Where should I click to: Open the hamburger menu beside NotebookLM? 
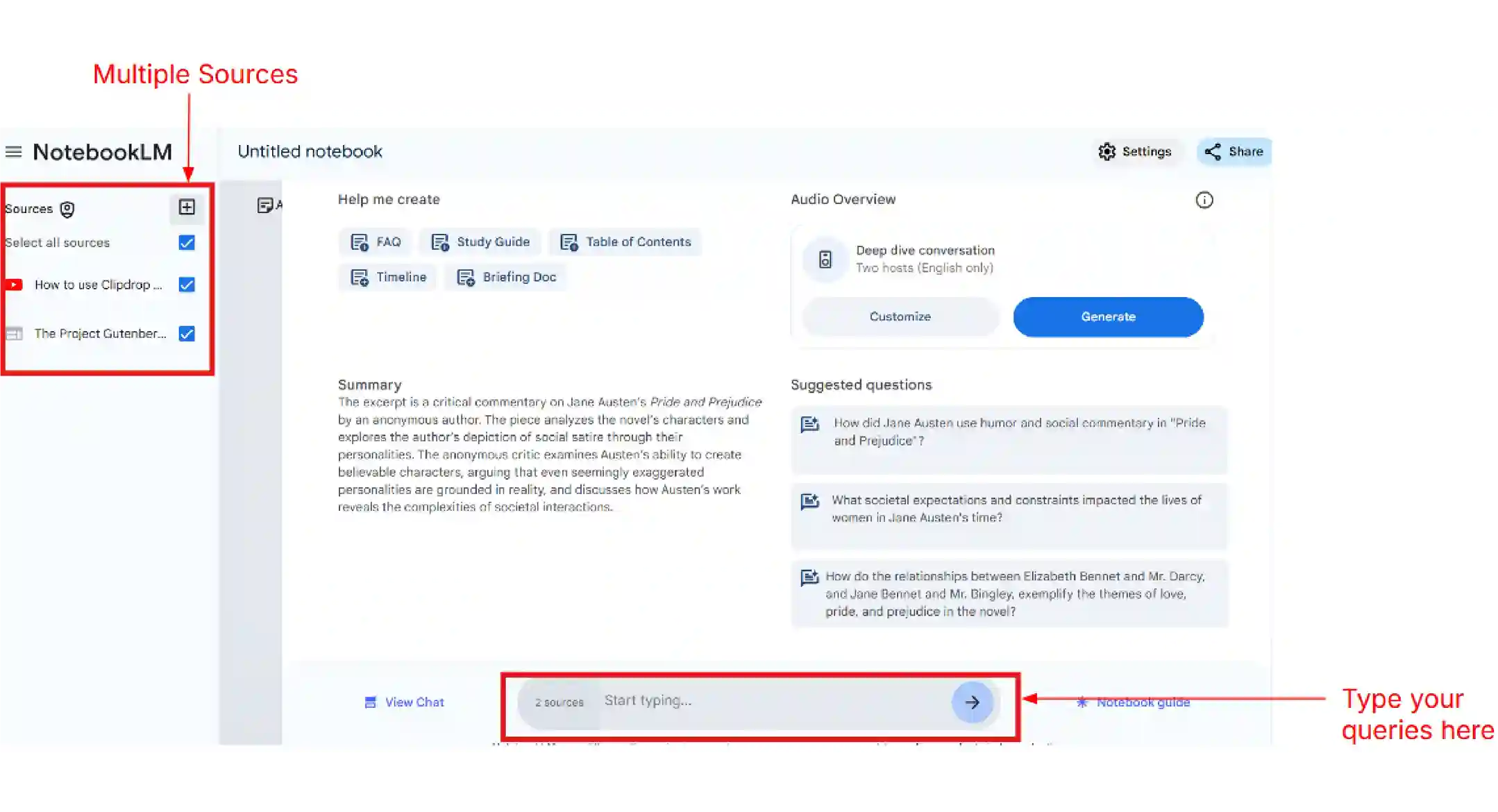point(14,152)
